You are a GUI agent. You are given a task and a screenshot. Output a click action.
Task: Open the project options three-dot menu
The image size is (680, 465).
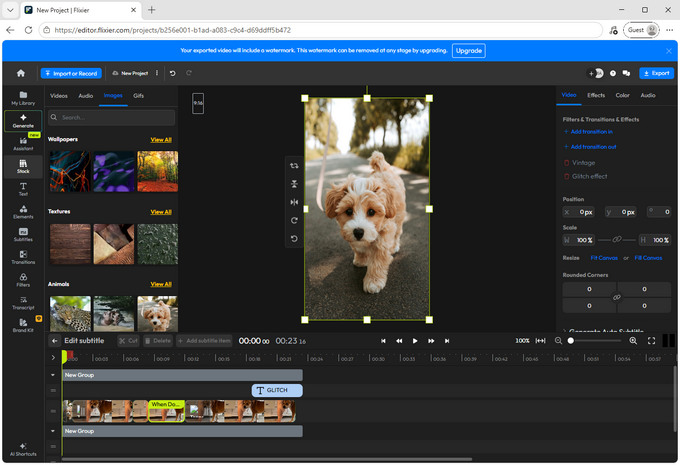point(157,73)
